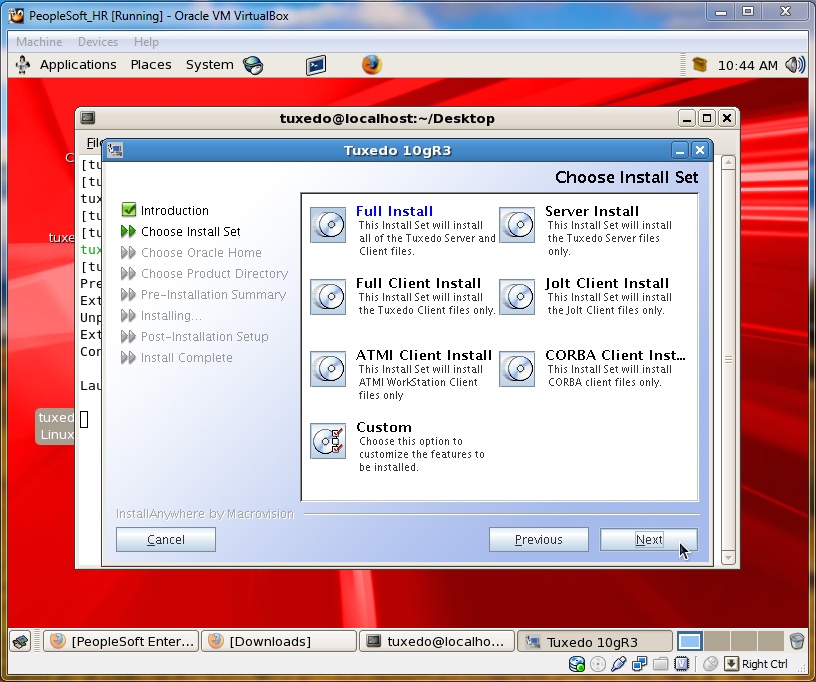Click the Choose Oracle Home step label
Screen dimensions: 816x682
pyautogui.click(x=201, y=252)
